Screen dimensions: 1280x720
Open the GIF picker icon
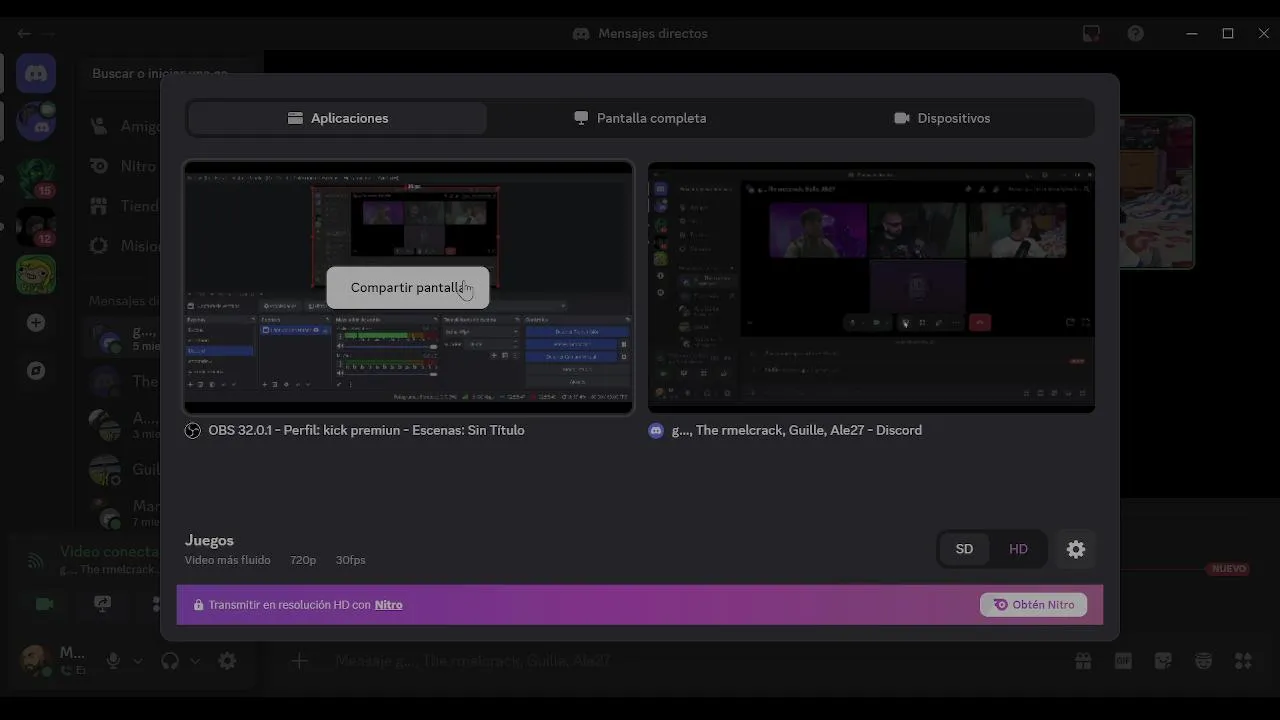pos(1123,661)
